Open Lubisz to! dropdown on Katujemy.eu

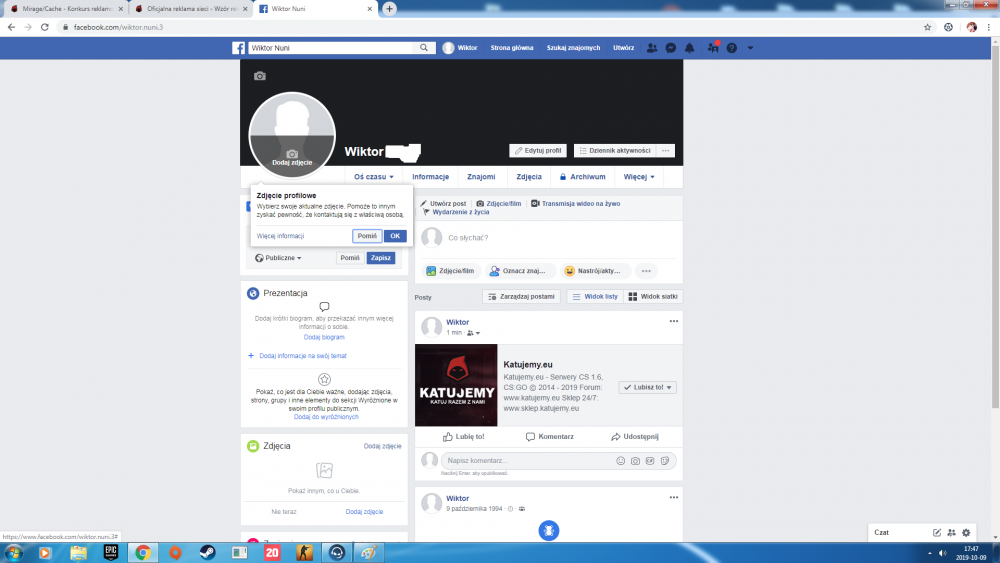pyautogui.click(x=647, y=387)
